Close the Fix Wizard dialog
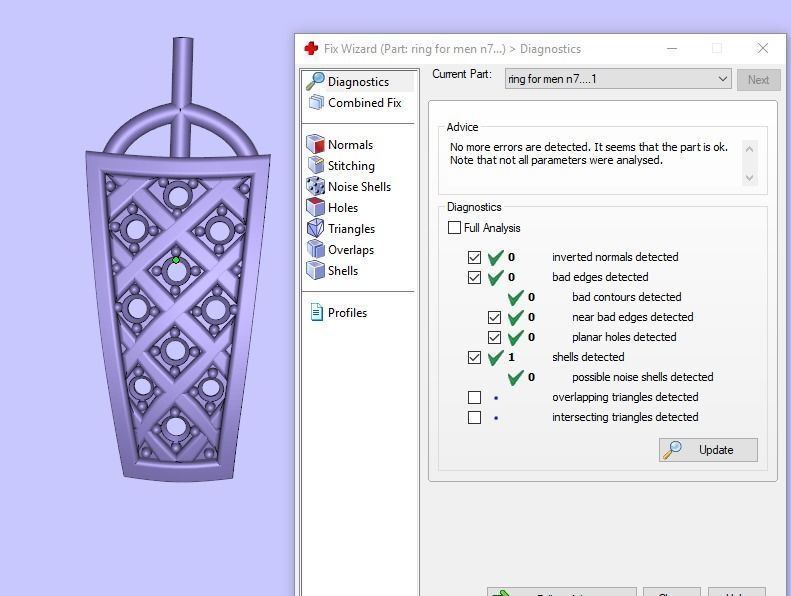Image resolution: width=791 pixels, height=596 pixels. point(763,48)
